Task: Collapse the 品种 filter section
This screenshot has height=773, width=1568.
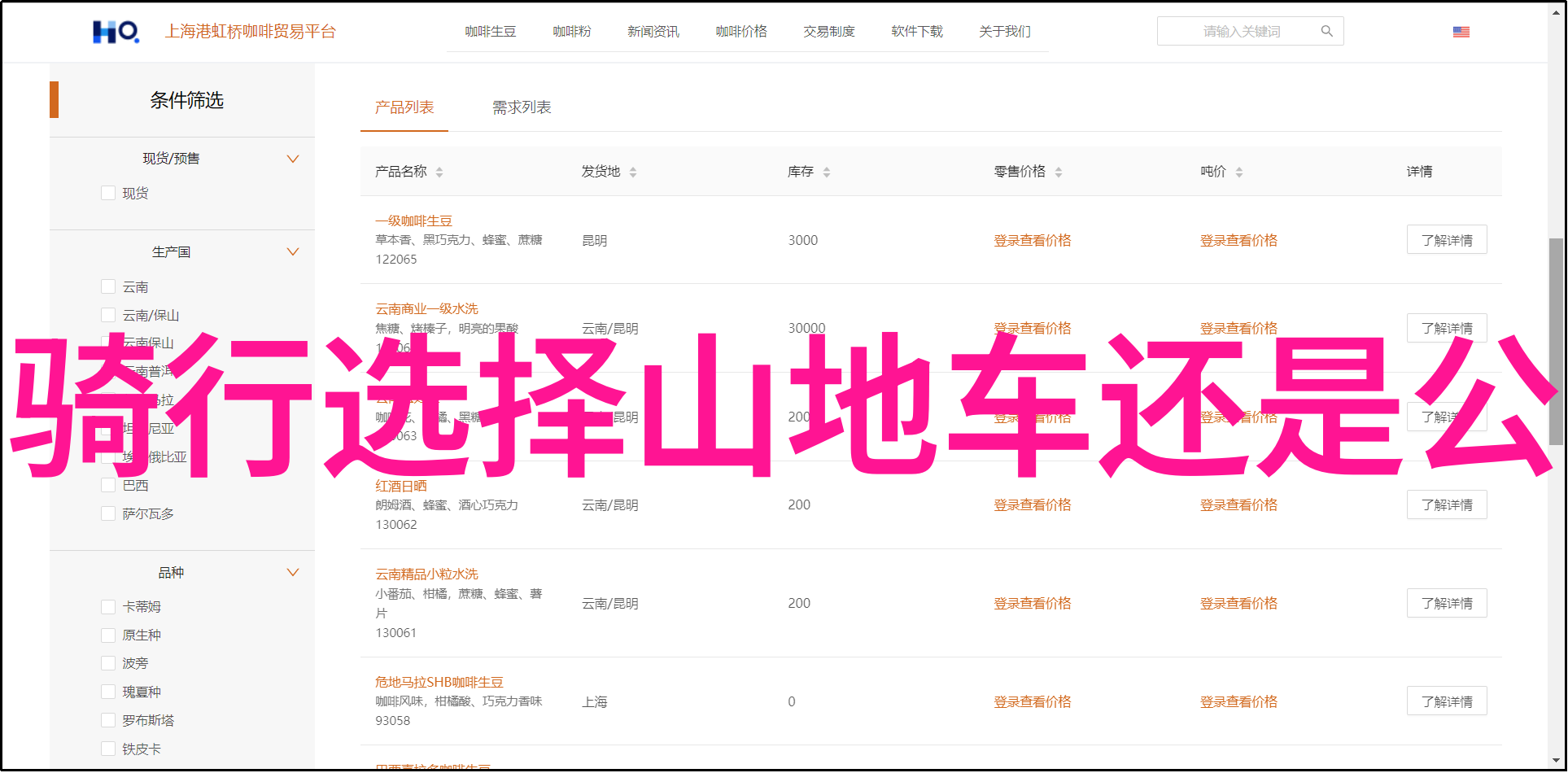Action: (x=293, y=572)
